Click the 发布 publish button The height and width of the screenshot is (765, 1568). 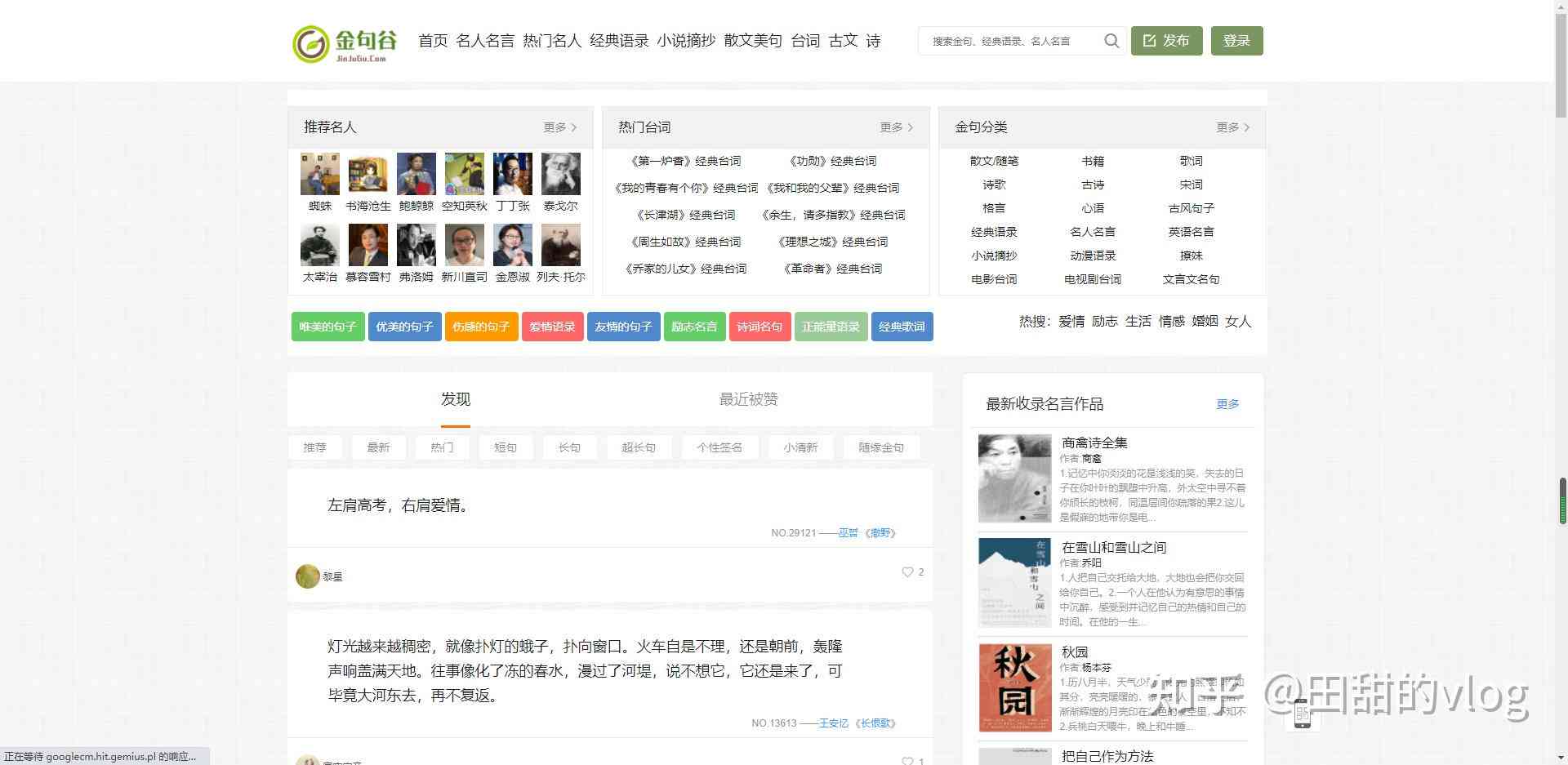pyautogui.click(x=1166, y=41)
